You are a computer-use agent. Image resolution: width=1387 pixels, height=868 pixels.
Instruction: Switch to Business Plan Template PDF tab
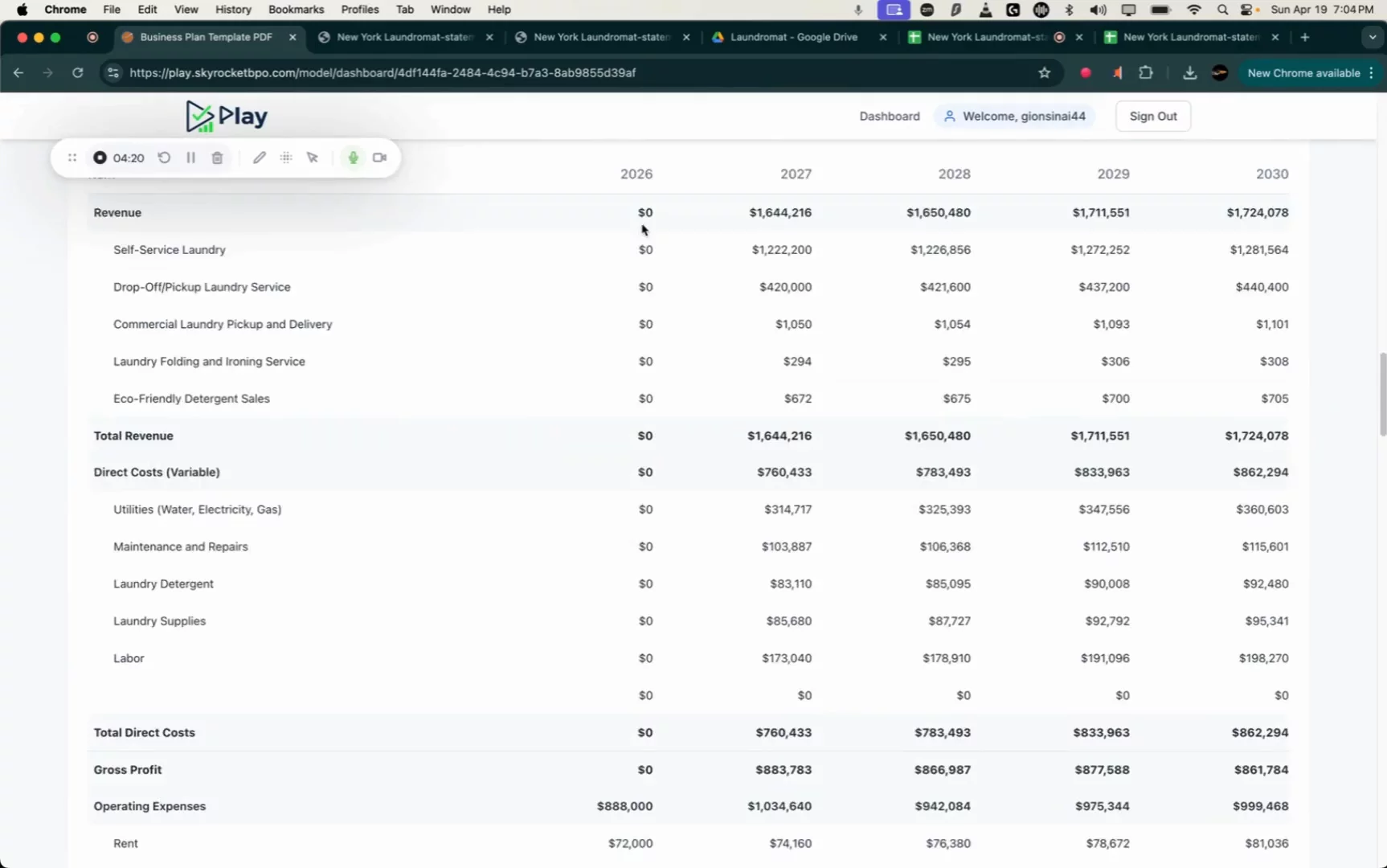pos(206,37)
